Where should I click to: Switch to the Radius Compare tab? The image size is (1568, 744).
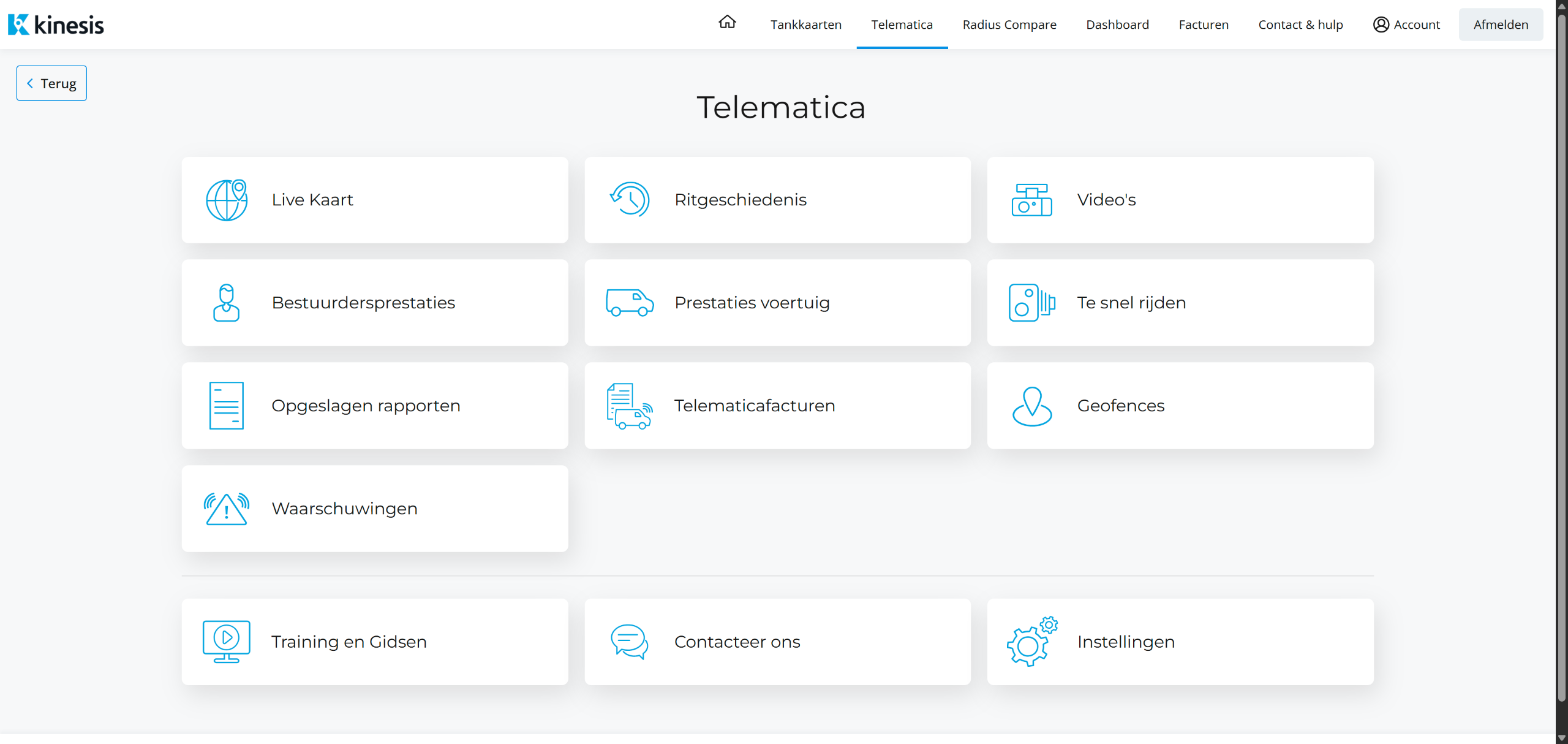[1009, 25]
